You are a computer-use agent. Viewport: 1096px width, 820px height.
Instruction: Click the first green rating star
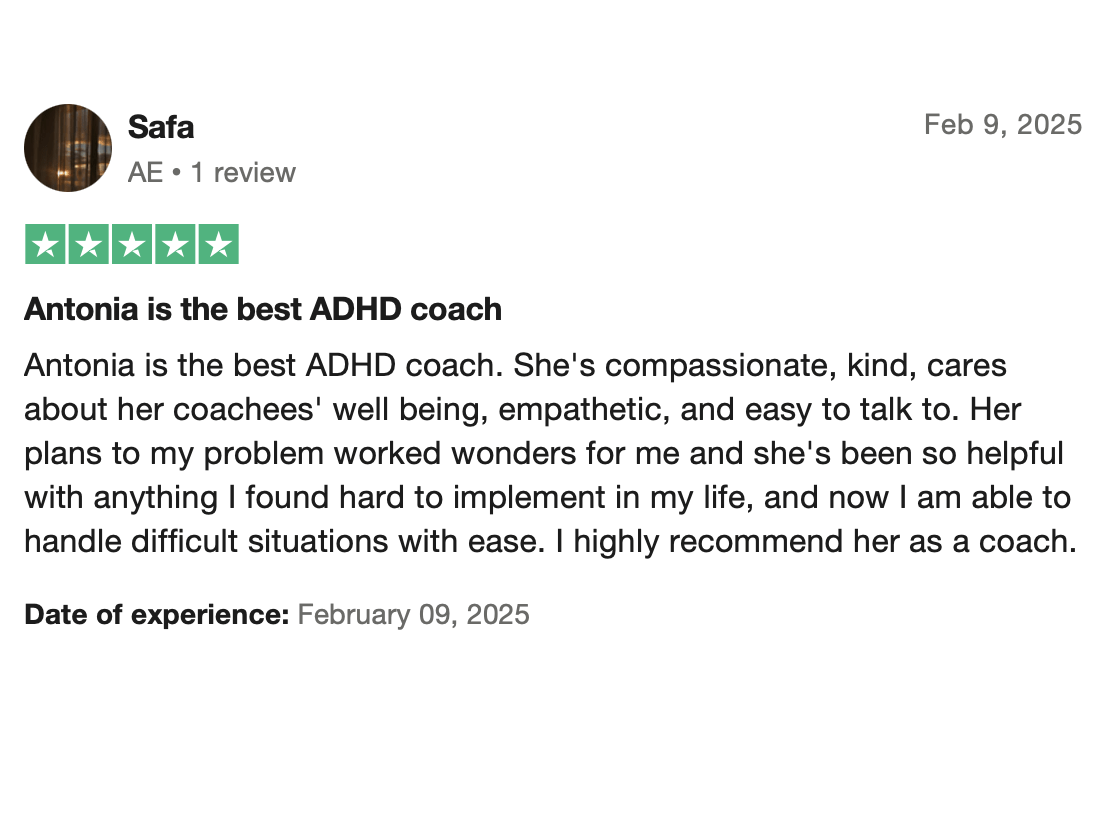(45, 244)
